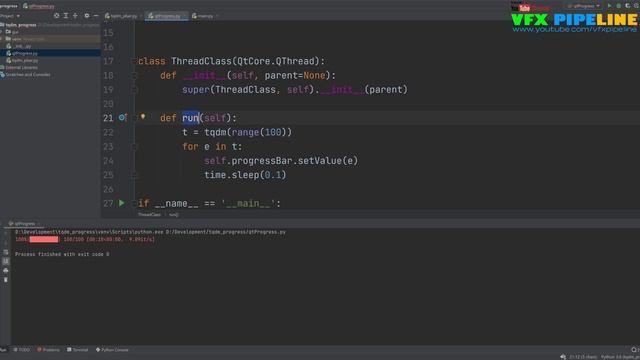The width and height of the screenshot is (640, 360).
Task: Close the qtProgress run tab
Action: 38,224
